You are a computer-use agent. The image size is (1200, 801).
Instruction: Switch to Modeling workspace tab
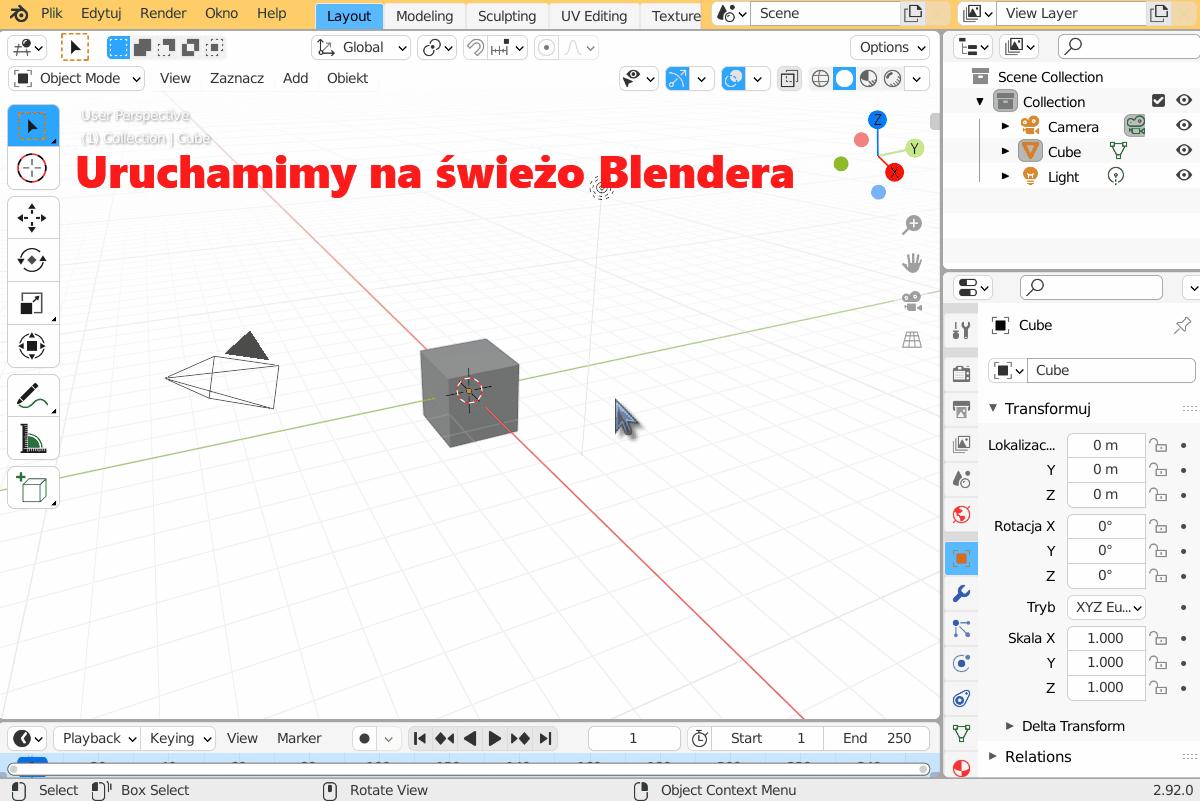(424, 16)
